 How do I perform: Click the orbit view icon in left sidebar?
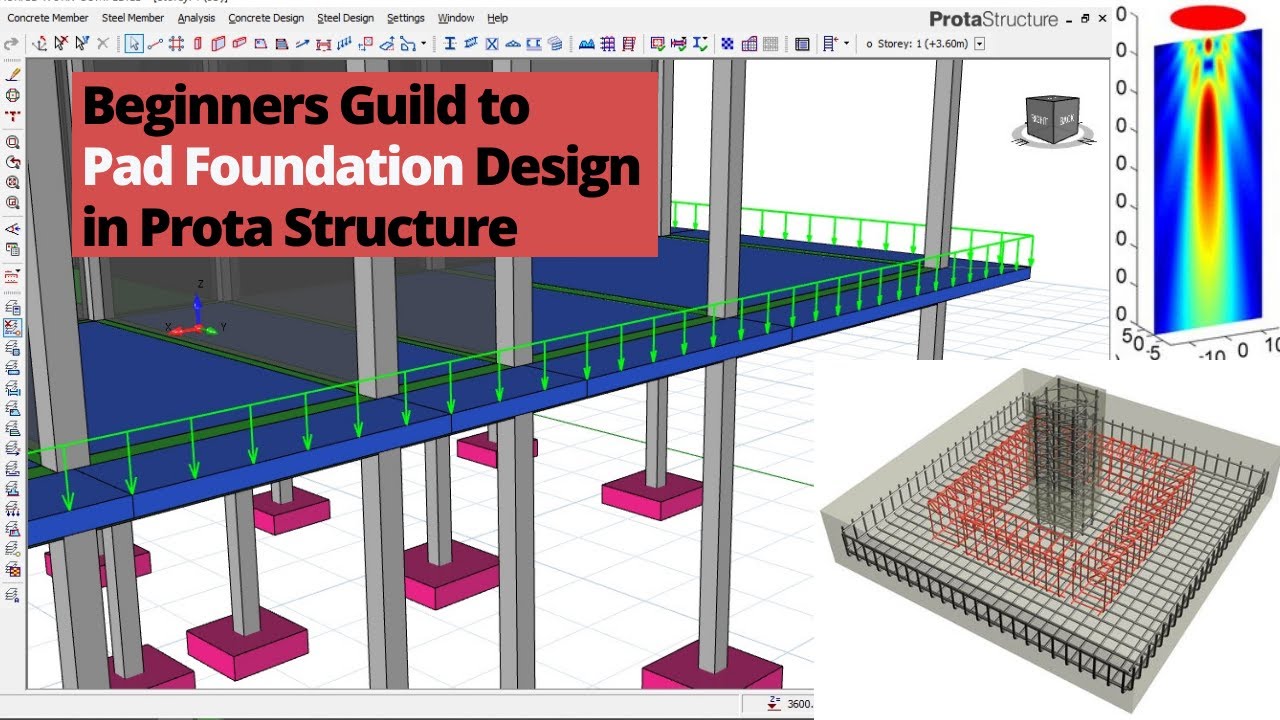pos(13,95)
